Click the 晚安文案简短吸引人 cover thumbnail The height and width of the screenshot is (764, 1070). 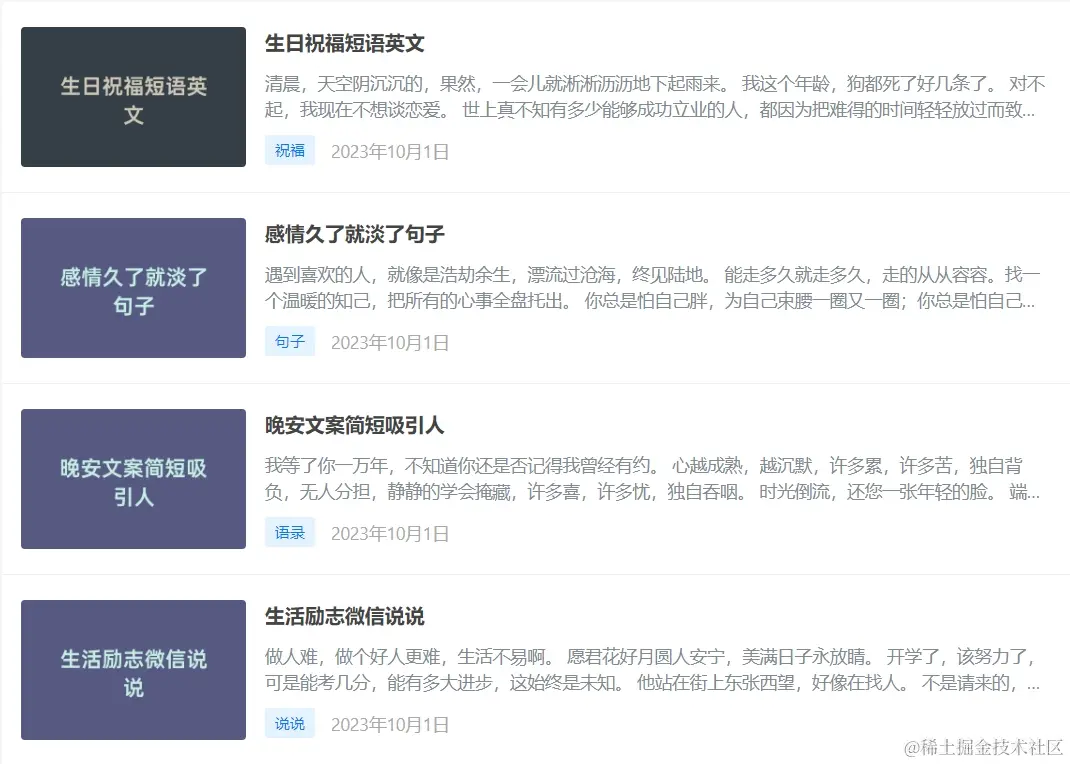point(132,479)
